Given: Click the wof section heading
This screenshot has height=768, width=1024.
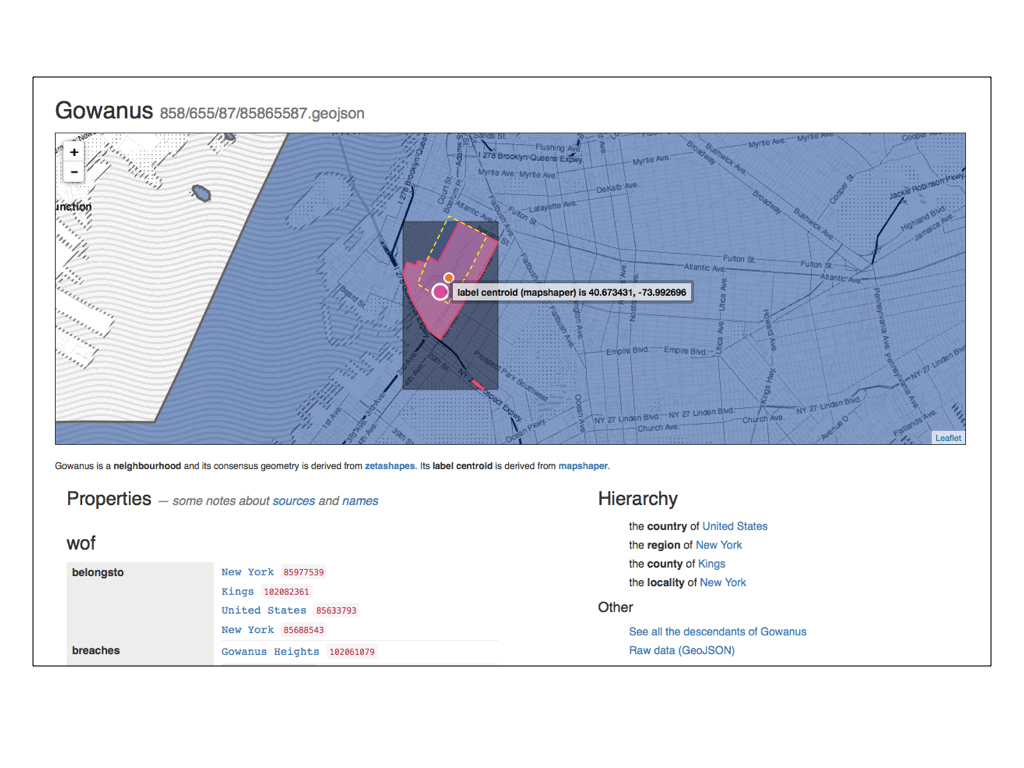Looking at the screenshot, I should [x=81, y=543].
